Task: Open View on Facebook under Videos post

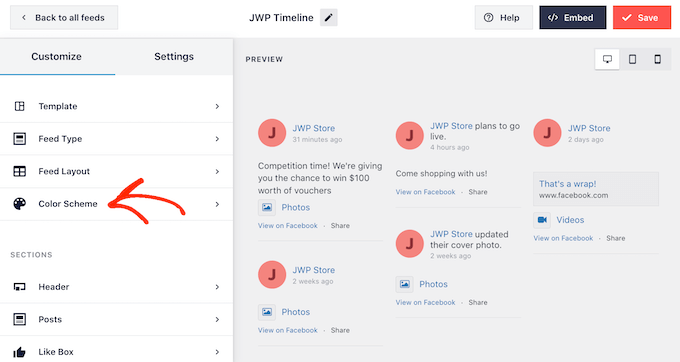Action: pyautogui.click(x=563, y=238)
